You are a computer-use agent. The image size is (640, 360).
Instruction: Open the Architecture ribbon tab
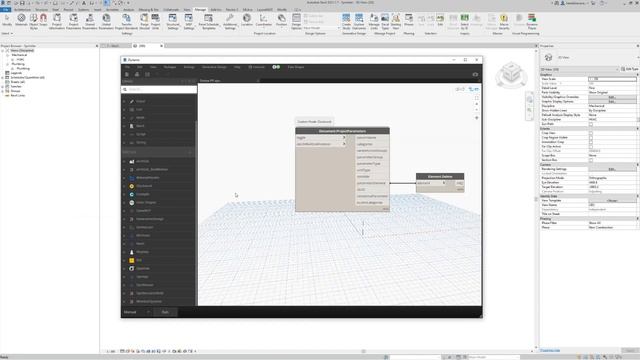point(23,9)
